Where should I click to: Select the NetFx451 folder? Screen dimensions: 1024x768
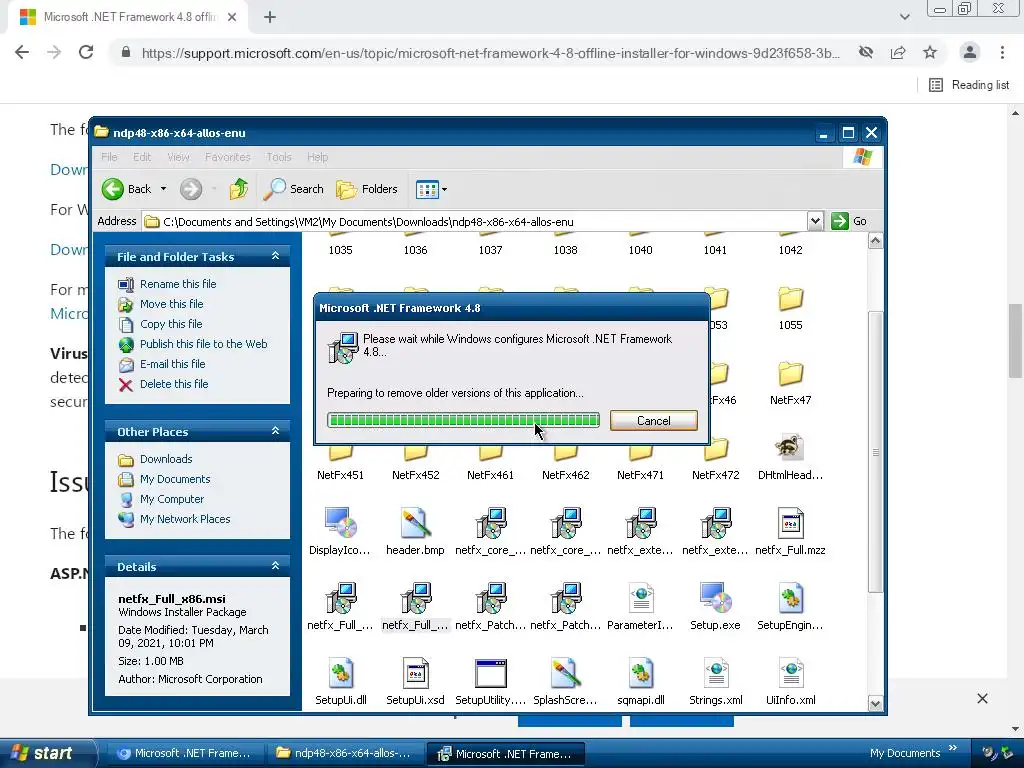pyautogui.click(x=340, y=464)
